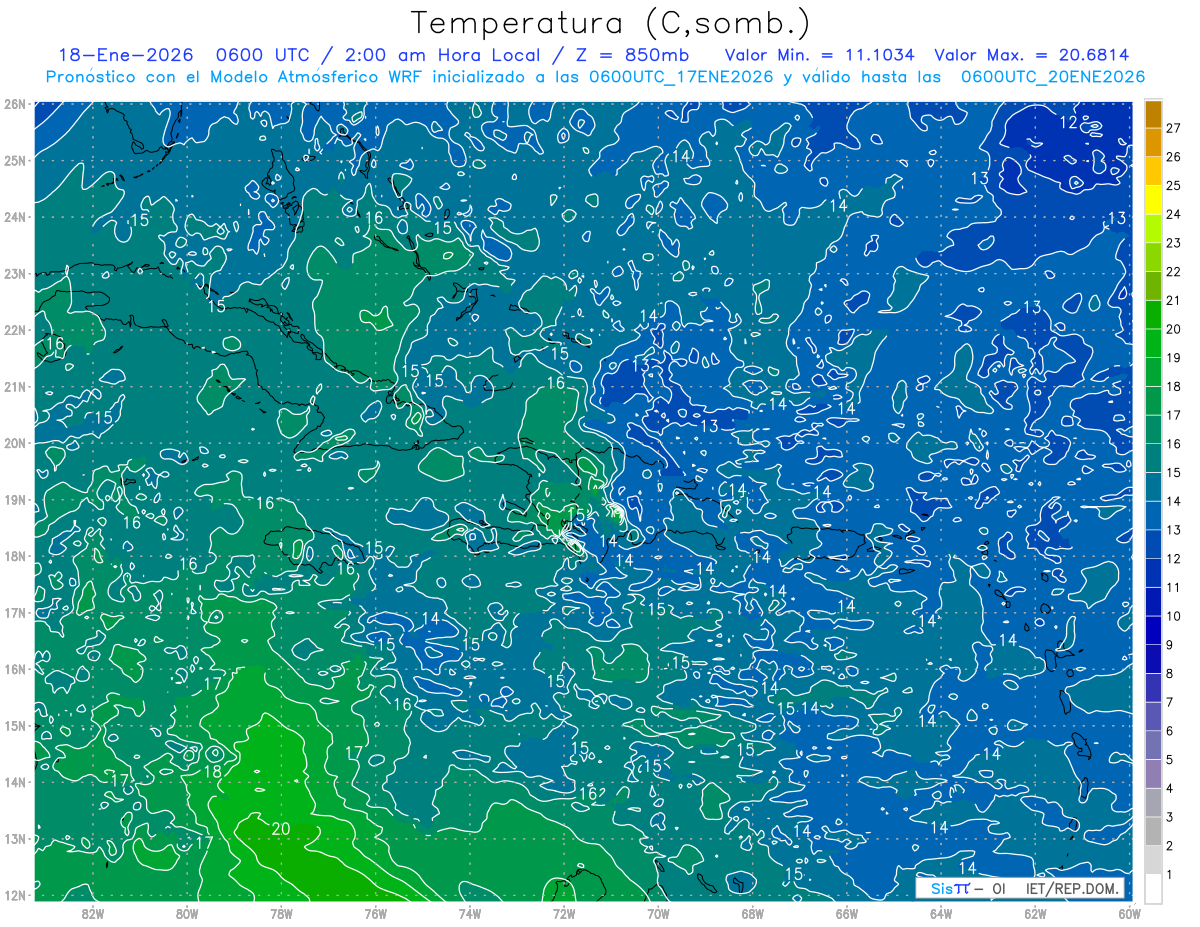Pick the purple swatch between 5 and 6
The height and width of the screenshot is (927, 1200).
pyautogui.click(x=1153, y=745)
